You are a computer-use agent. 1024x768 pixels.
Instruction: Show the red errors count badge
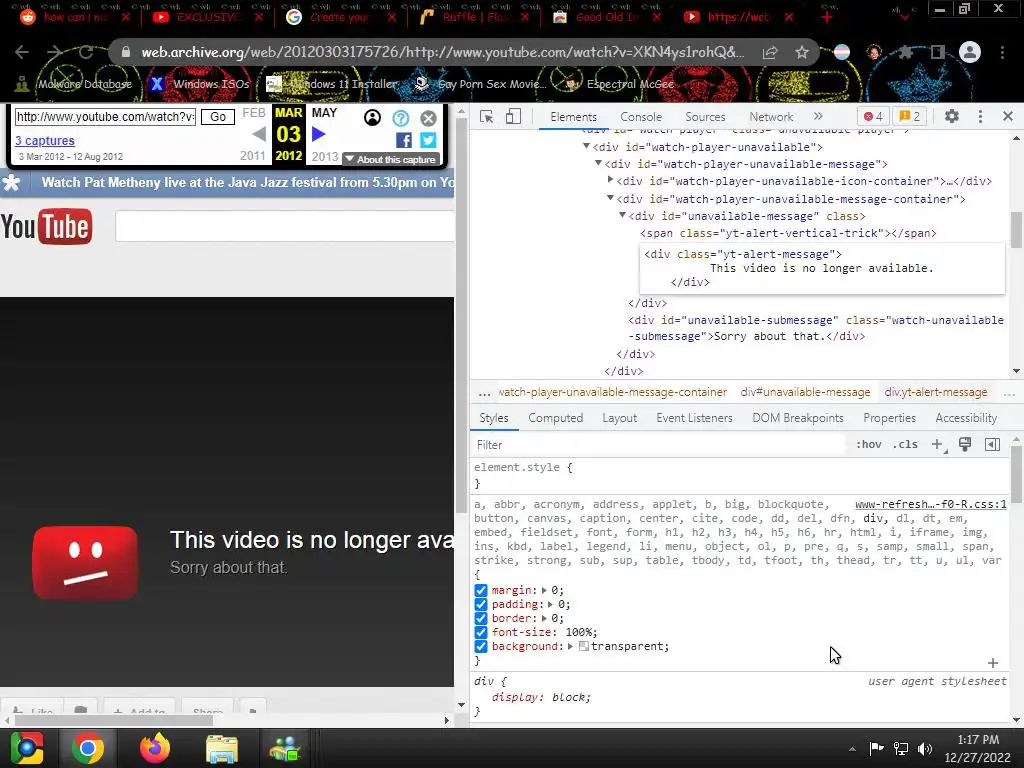coord(873,116)
